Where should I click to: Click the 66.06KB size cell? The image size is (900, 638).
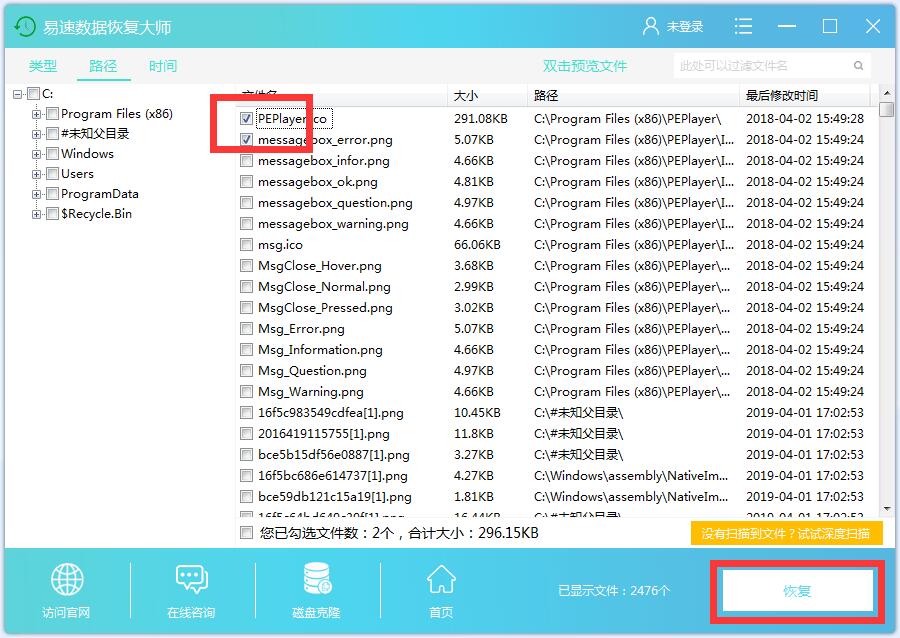tap(477, 245)
